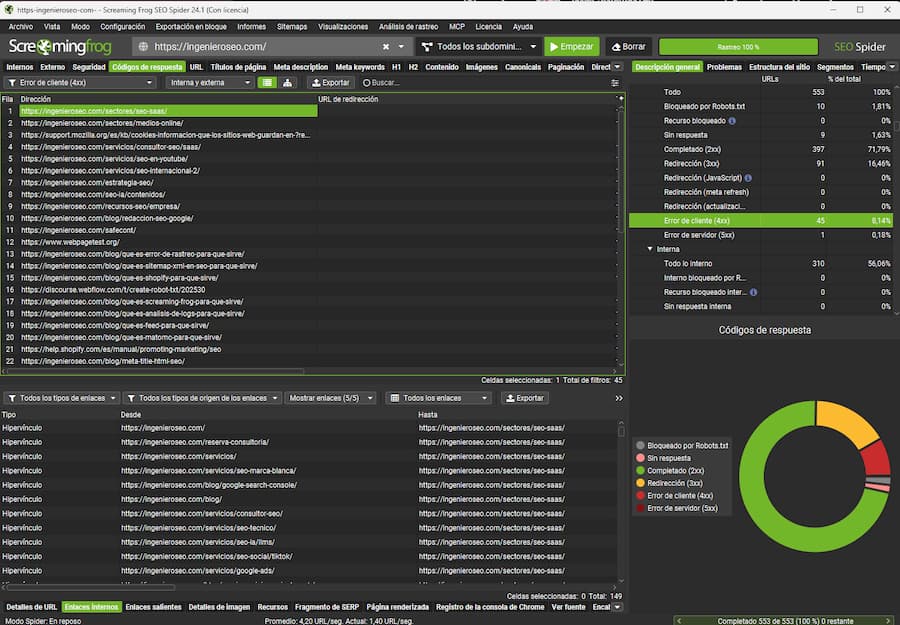Click info icon next to Recurso bloqueado inter...
The width and height of the screenshot is (900, 625).
[x=753, y=292]
